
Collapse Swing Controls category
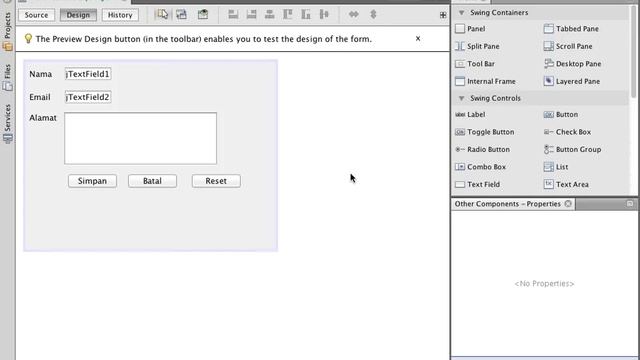click(x=462, y=98)
